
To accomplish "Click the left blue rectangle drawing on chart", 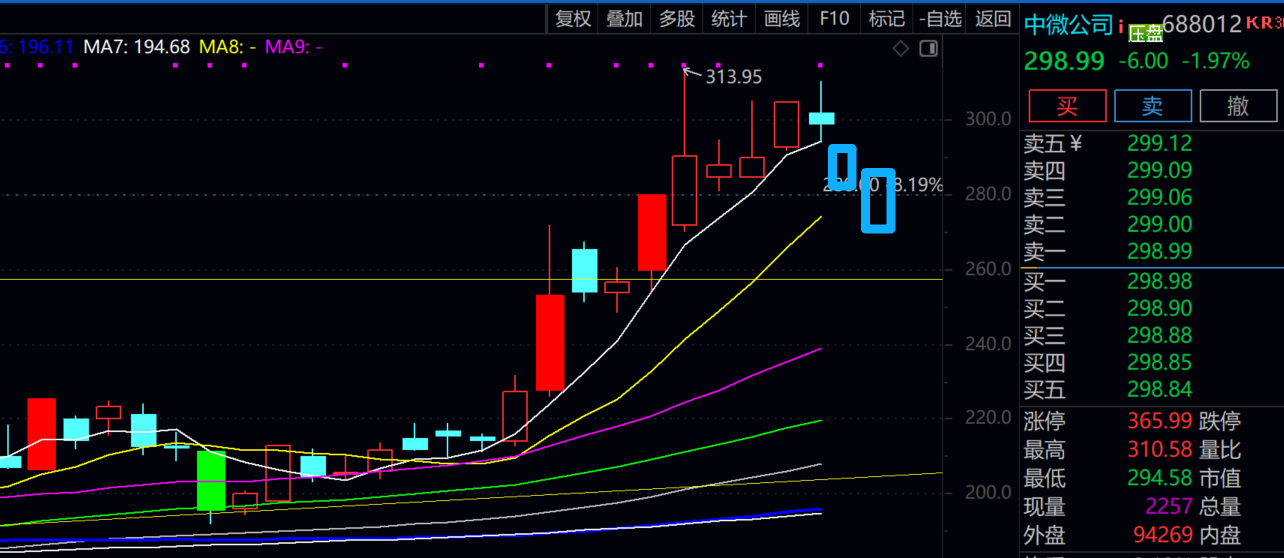I will tap(843, 166).
